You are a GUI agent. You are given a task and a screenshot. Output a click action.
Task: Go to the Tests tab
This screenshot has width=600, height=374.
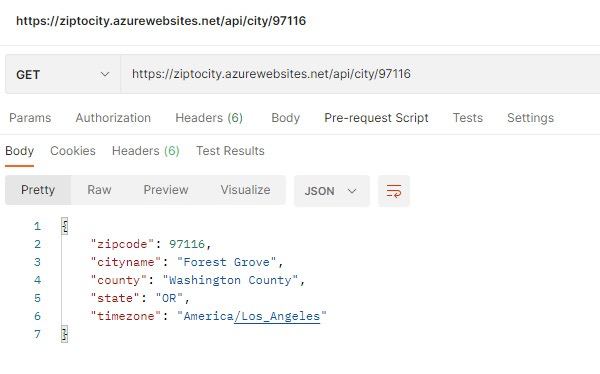[468, 118]
